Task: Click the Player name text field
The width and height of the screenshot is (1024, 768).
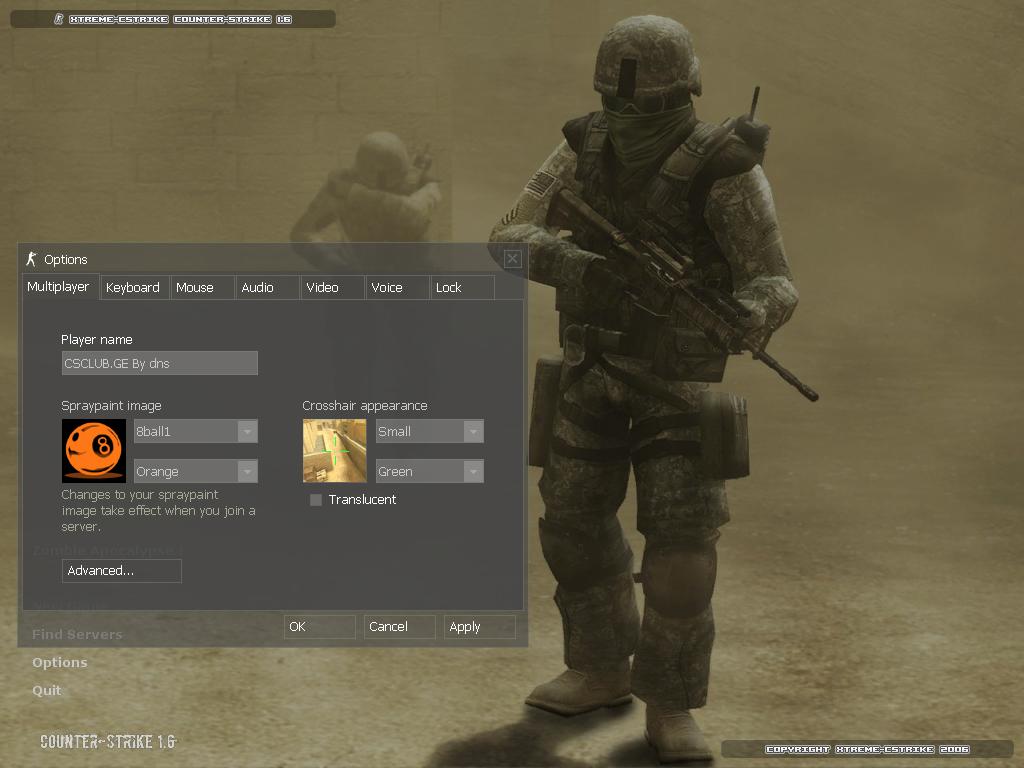Action: [x=160, y=363]
